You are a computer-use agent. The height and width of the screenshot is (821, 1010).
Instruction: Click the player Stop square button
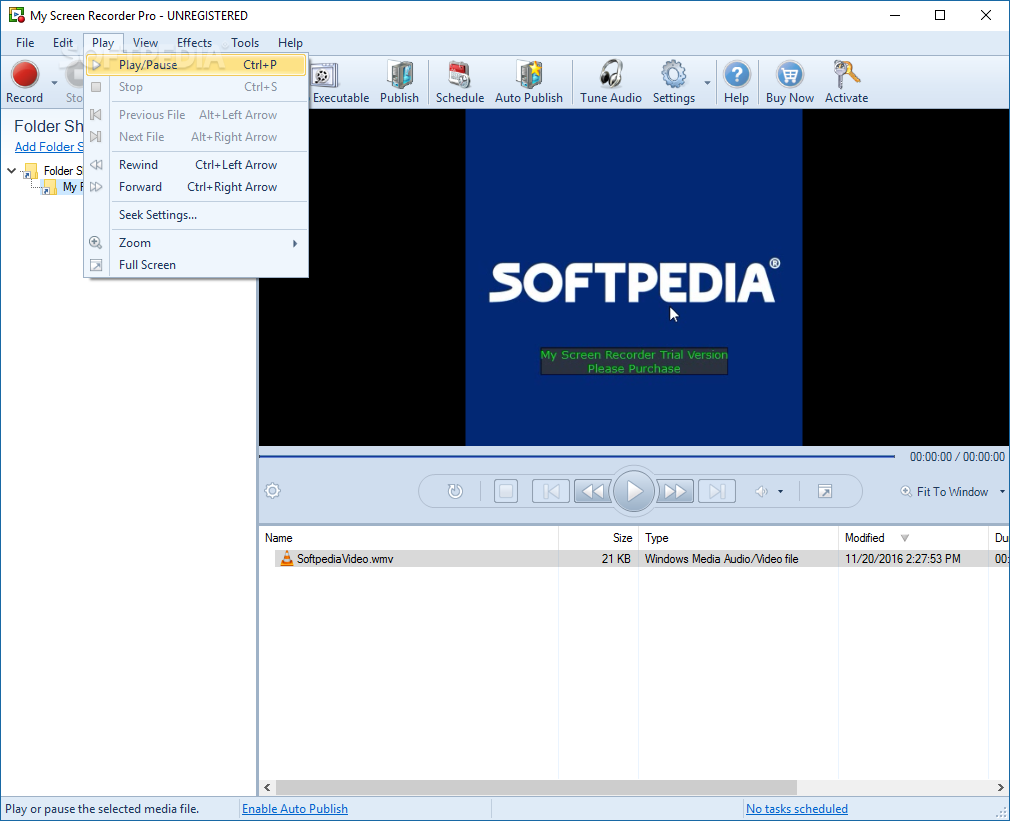tap(506, 491)
